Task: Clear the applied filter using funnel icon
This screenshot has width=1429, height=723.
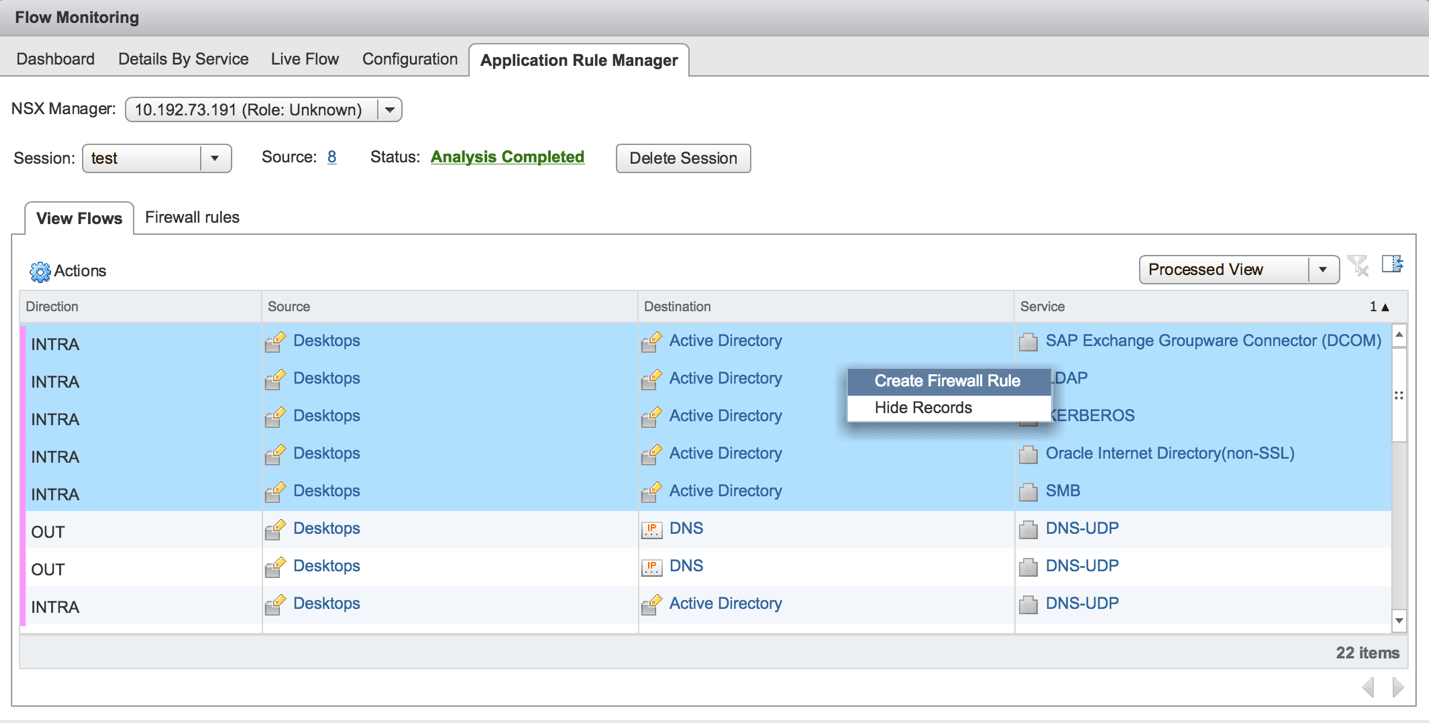Action: point(1358,265)
